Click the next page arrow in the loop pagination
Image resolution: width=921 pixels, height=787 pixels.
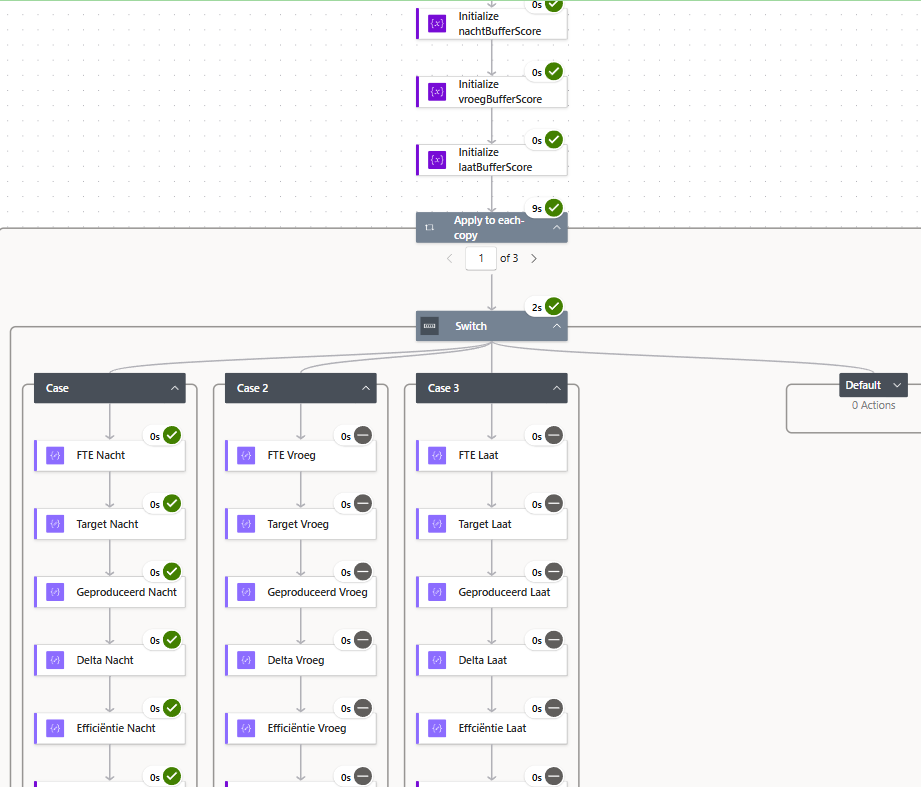(533, 257)
